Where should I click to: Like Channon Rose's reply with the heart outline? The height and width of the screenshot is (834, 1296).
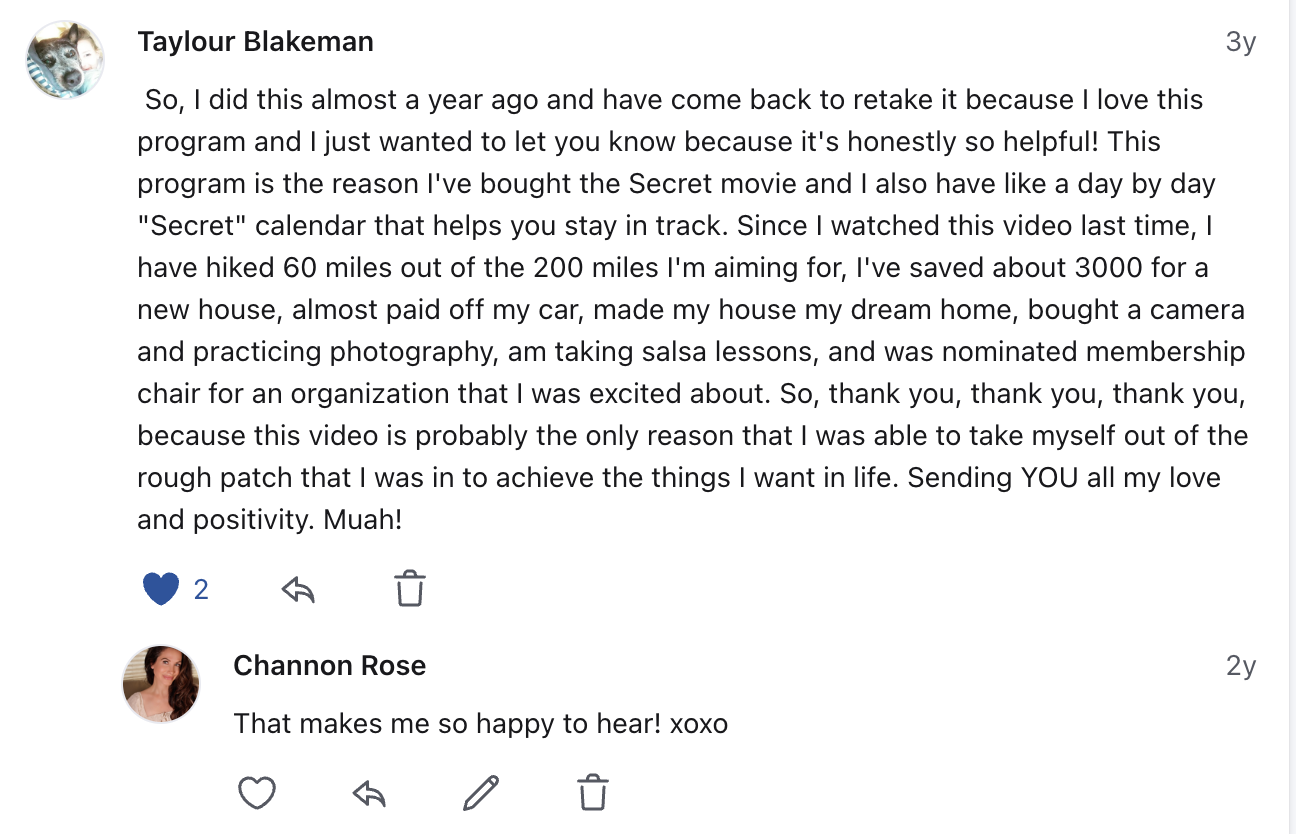(x=257, y=794)
